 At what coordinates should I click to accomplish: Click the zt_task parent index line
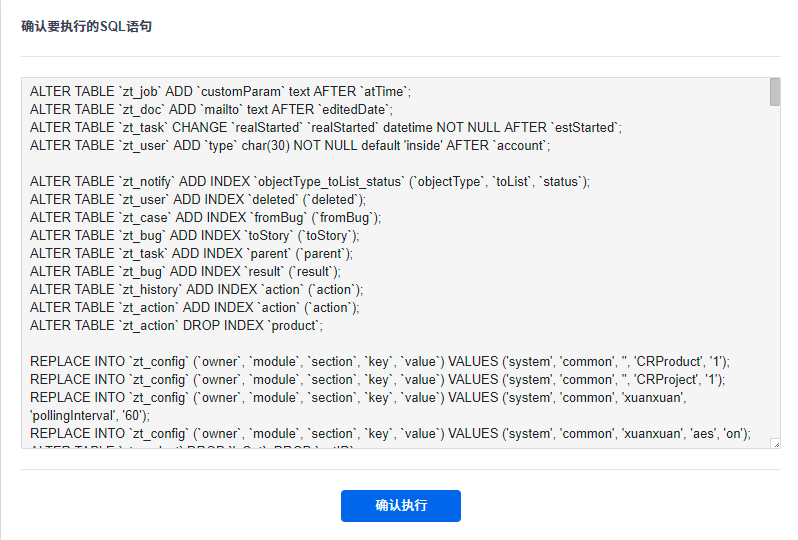coord(191,253)
